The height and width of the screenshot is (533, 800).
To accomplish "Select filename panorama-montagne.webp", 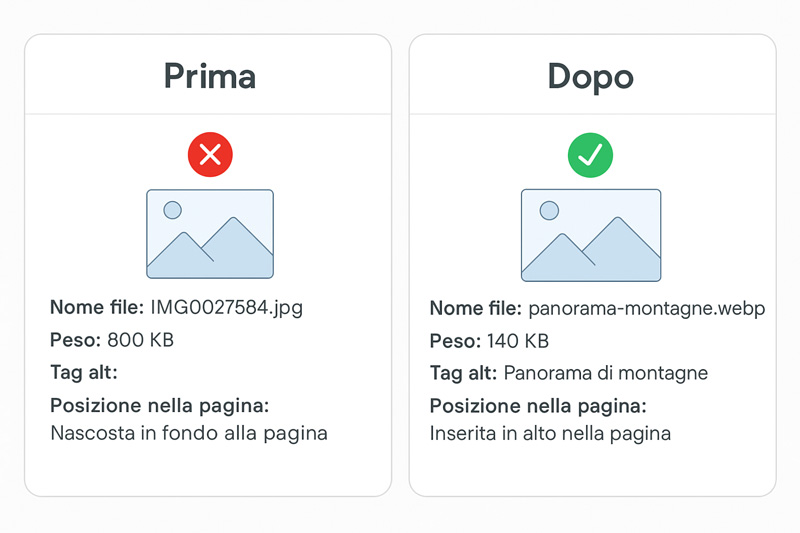I will (x=646, y=309).
